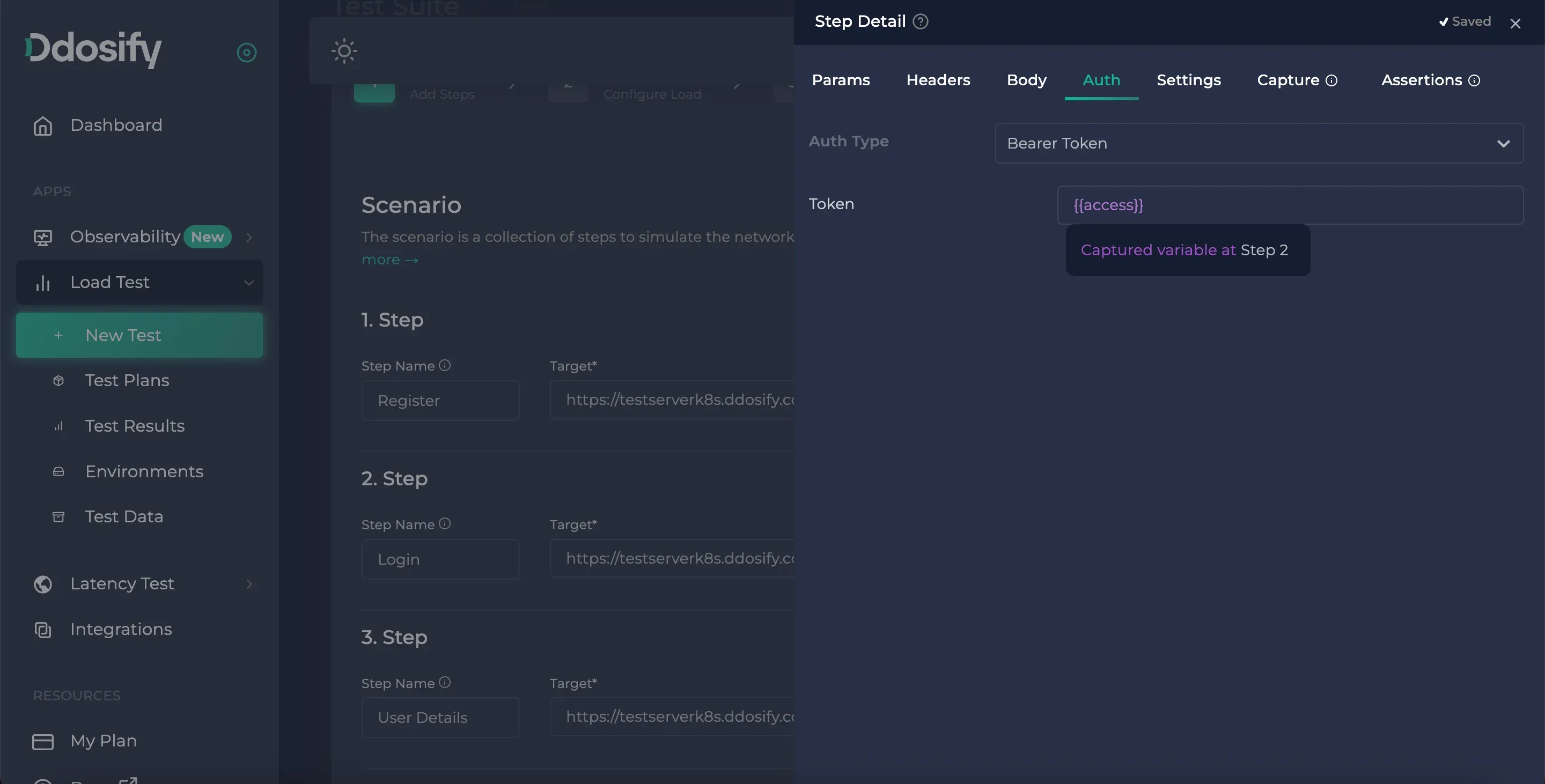Image resolution: width=1545 pixels, height=784 pixels.
Task: Toggle the light/dark theme sun icon
Action: click(344, 51)
